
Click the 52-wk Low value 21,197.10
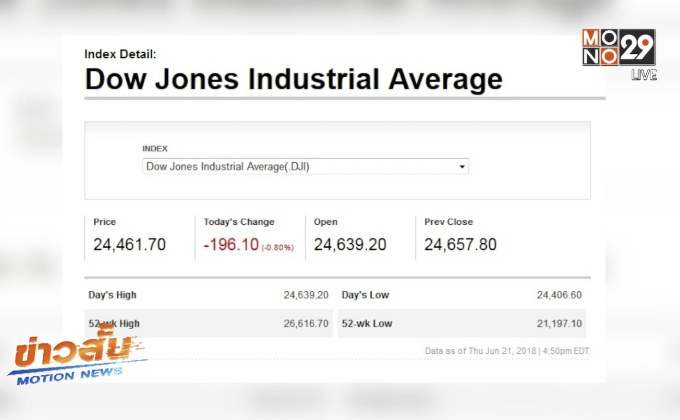[559, 324]
